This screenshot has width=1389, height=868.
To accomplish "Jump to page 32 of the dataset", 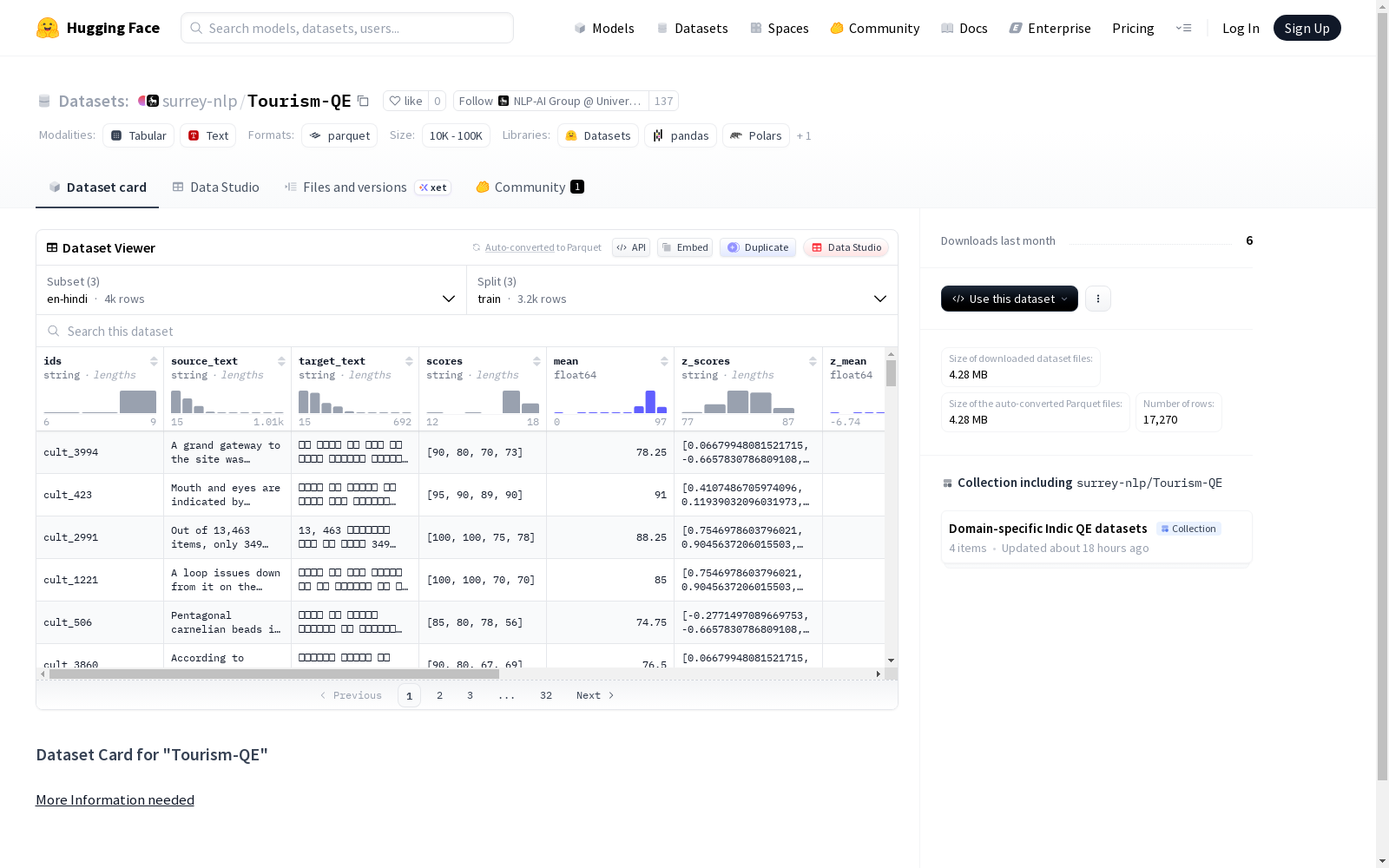I will coord(546,695).
